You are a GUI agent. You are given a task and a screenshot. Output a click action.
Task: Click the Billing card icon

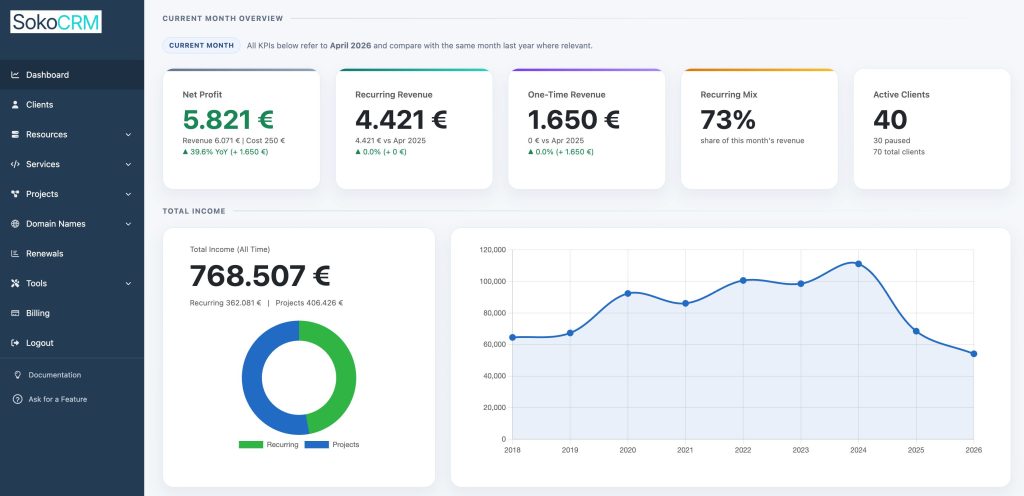tap(15, 313)
